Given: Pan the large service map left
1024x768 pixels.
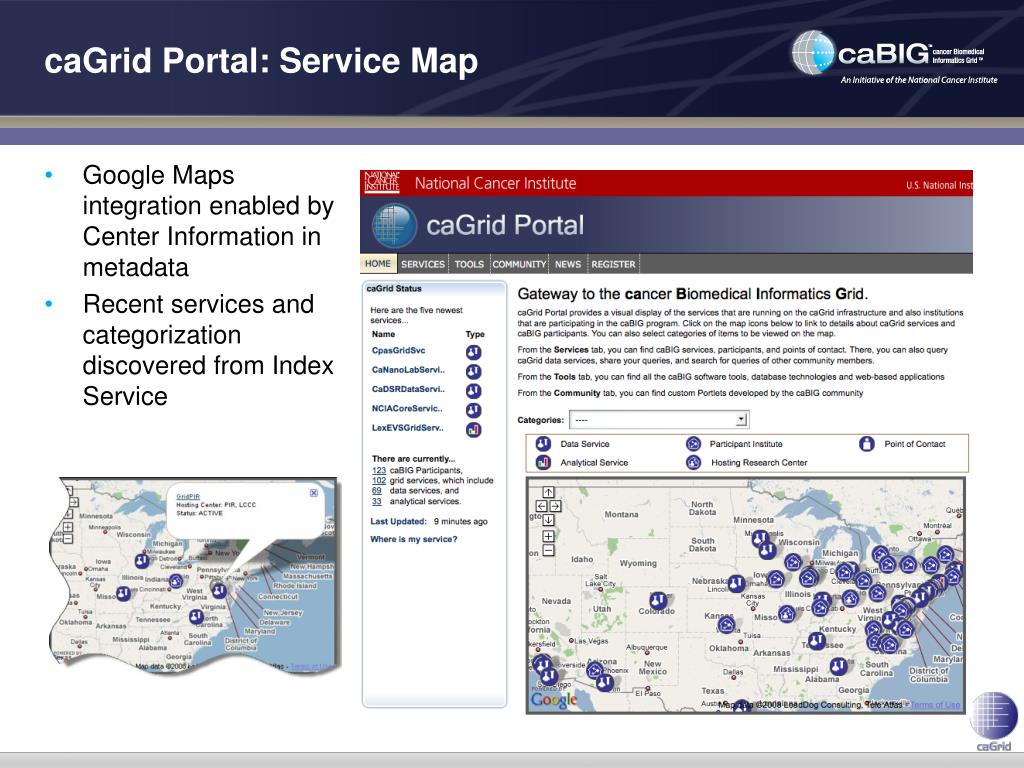Looking at the screenshot, I should click(541, 506).
